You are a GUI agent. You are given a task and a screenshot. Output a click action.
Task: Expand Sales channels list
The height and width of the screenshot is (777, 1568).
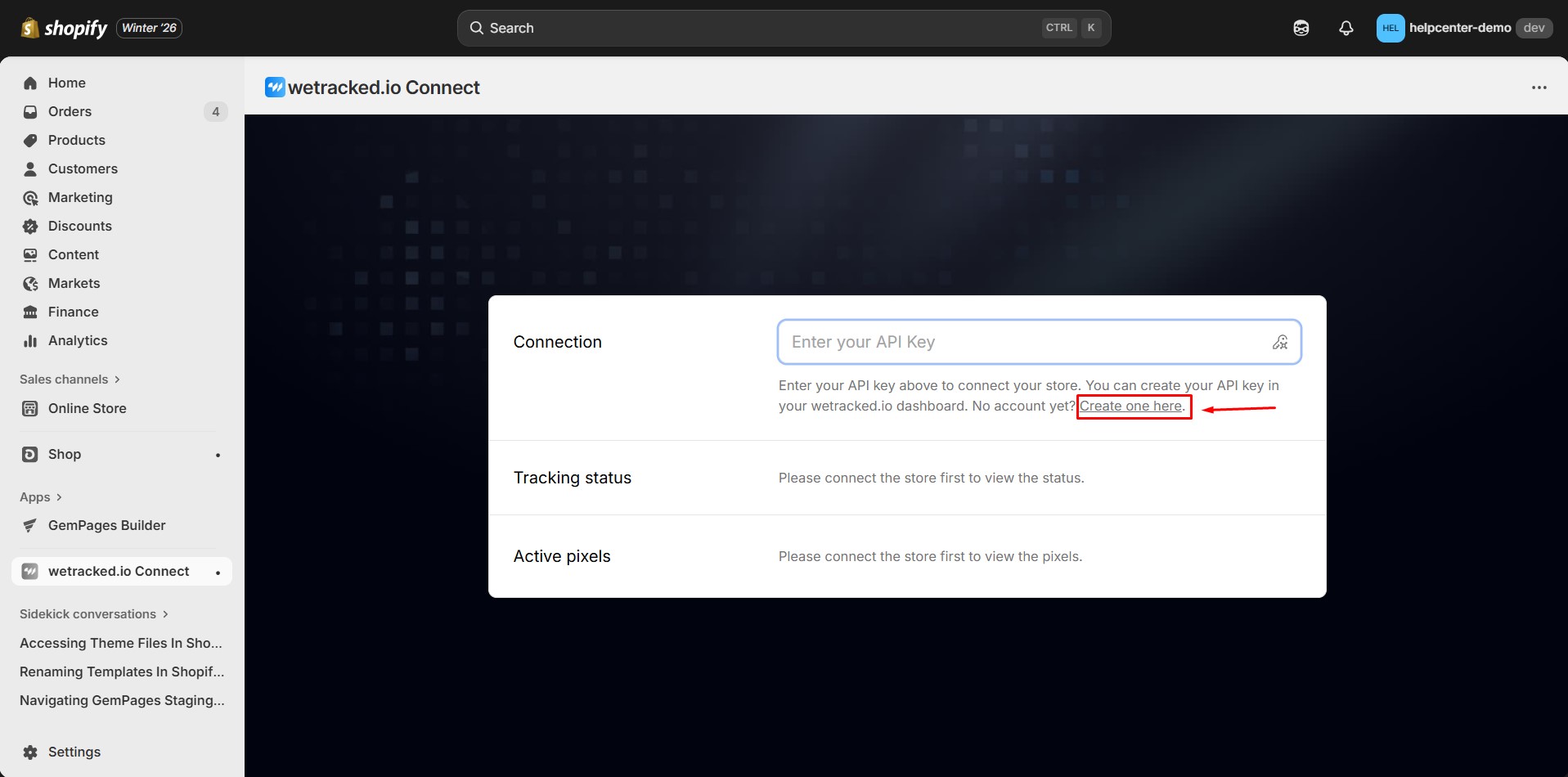70,380
